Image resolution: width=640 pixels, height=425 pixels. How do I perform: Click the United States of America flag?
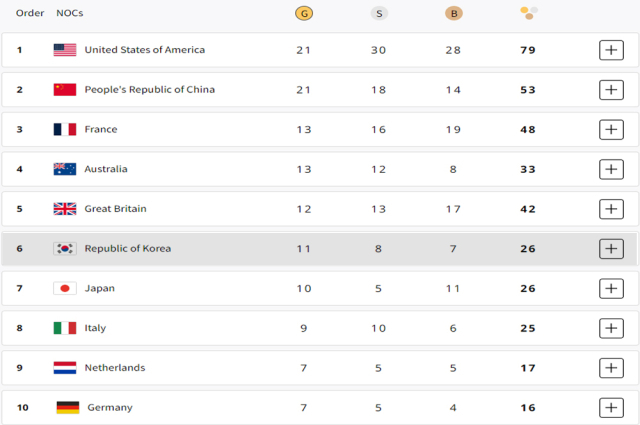[x=65, y=50]
